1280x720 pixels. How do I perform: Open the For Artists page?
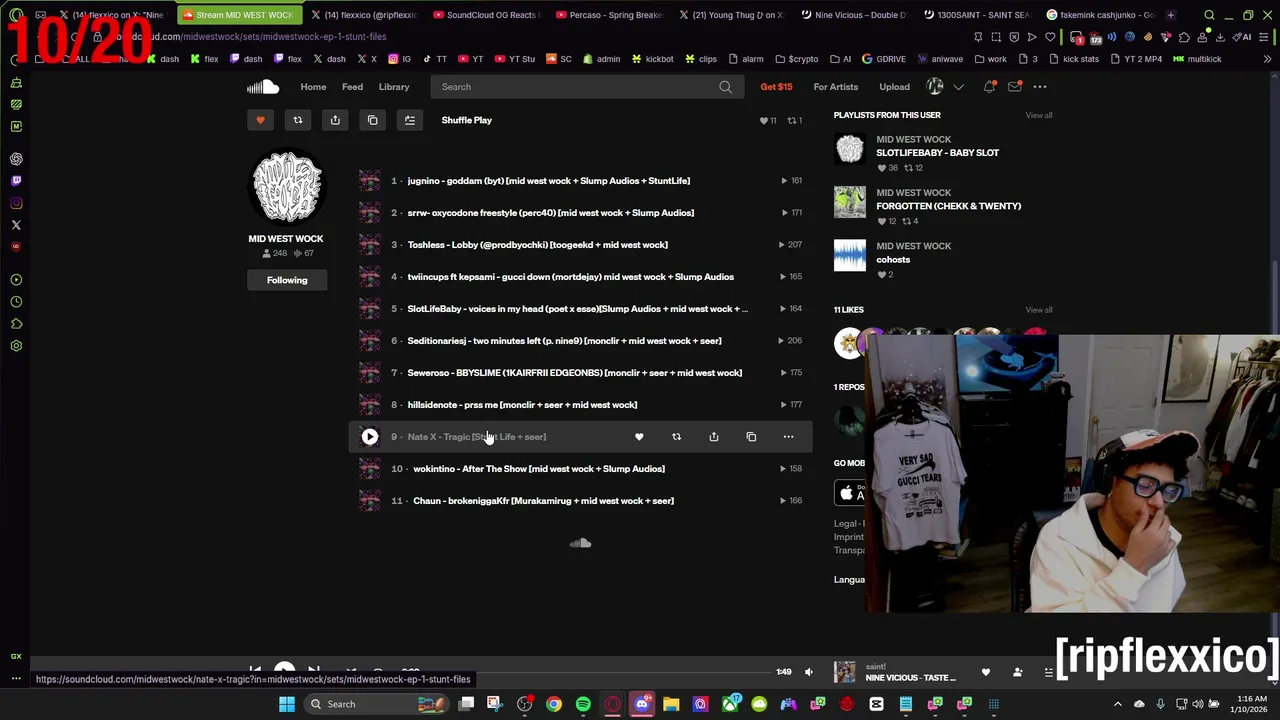click(x=836, y=87)
